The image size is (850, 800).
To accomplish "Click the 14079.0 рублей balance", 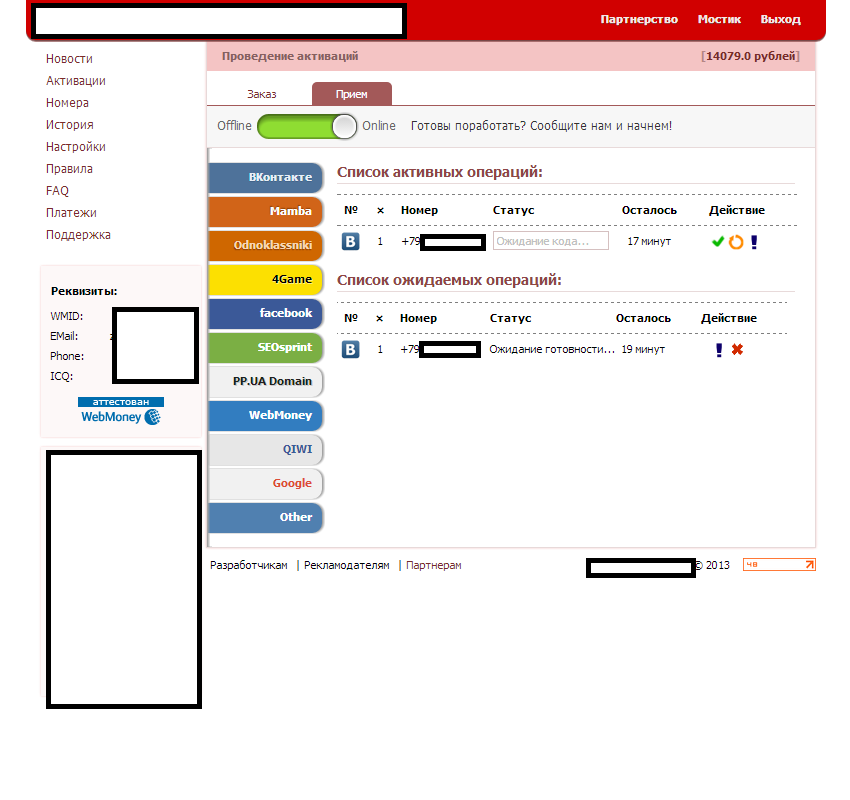I will [750, 56].
